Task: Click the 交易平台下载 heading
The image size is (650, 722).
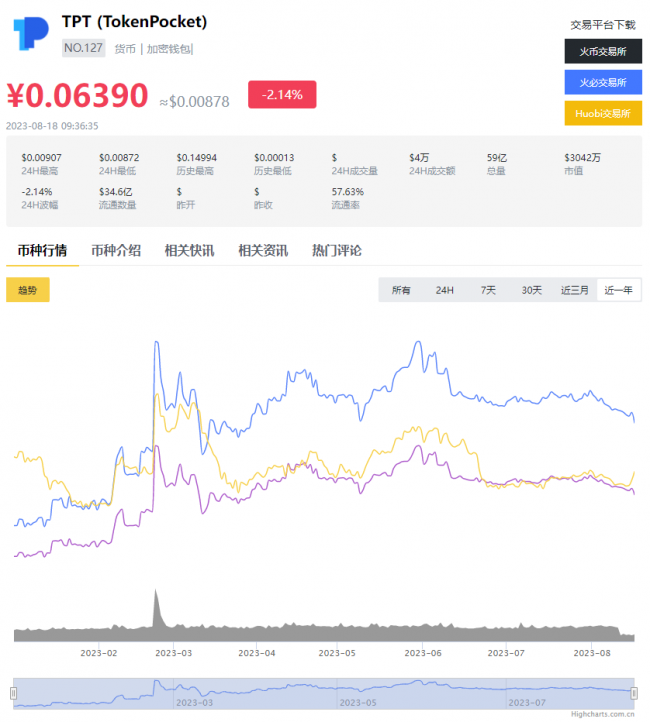Action: tap(603, 25)
